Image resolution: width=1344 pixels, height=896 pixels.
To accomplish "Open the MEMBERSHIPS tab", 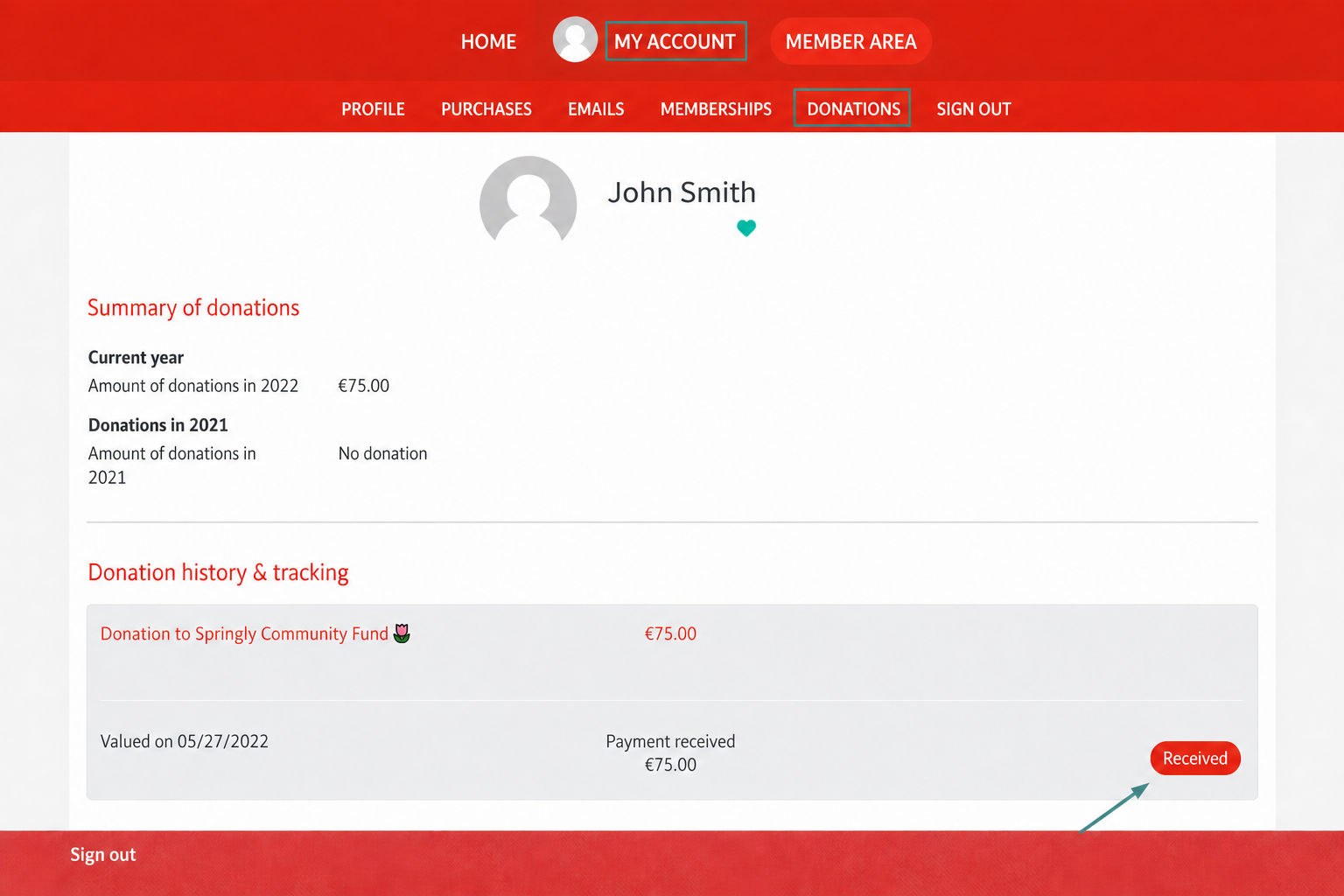I will (716, 109).
